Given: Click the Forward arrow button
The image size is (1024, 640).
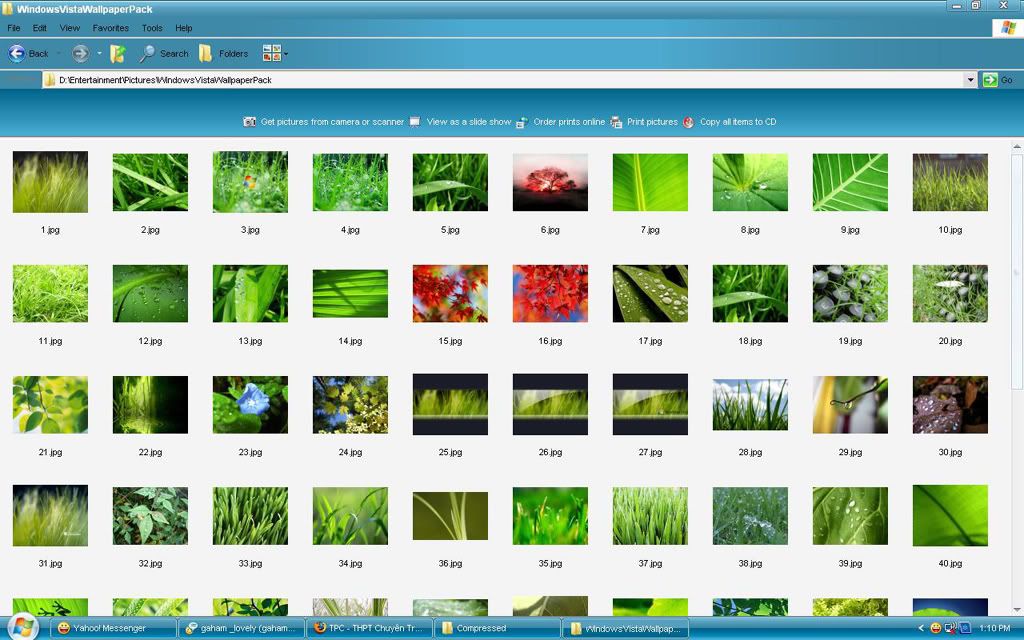Looking at the screenshot, I should [x=80, y=54].
